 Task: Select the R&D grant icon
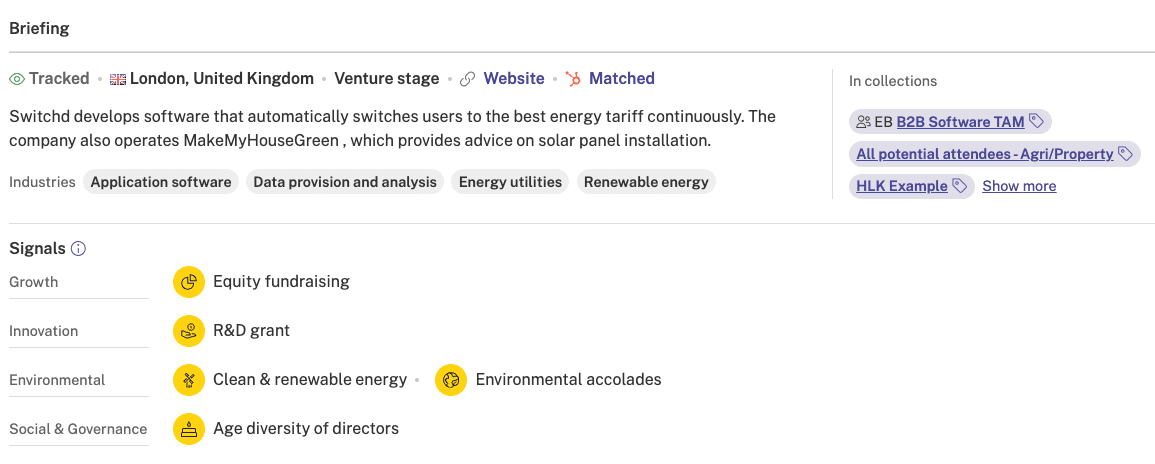click(x=189, y=331)
